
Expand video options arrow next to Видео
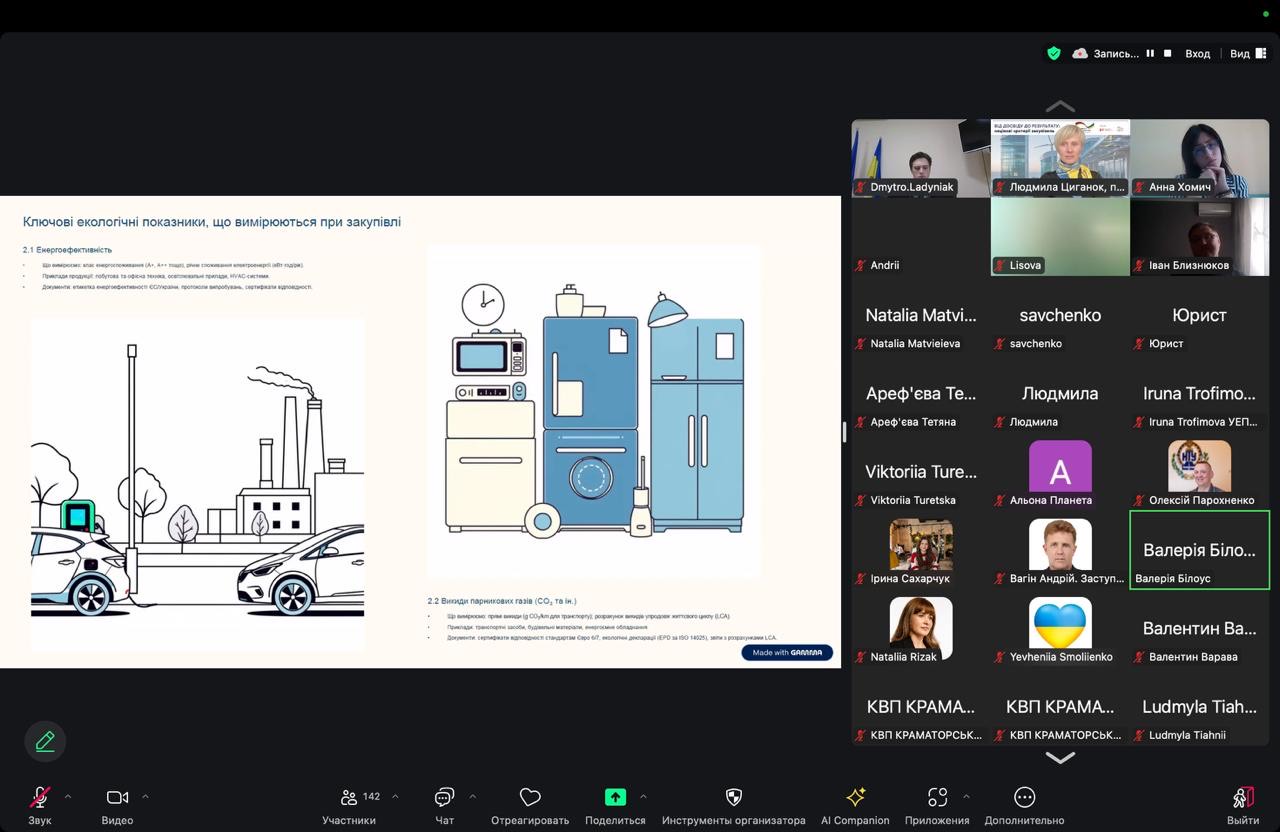pos(145,797)
